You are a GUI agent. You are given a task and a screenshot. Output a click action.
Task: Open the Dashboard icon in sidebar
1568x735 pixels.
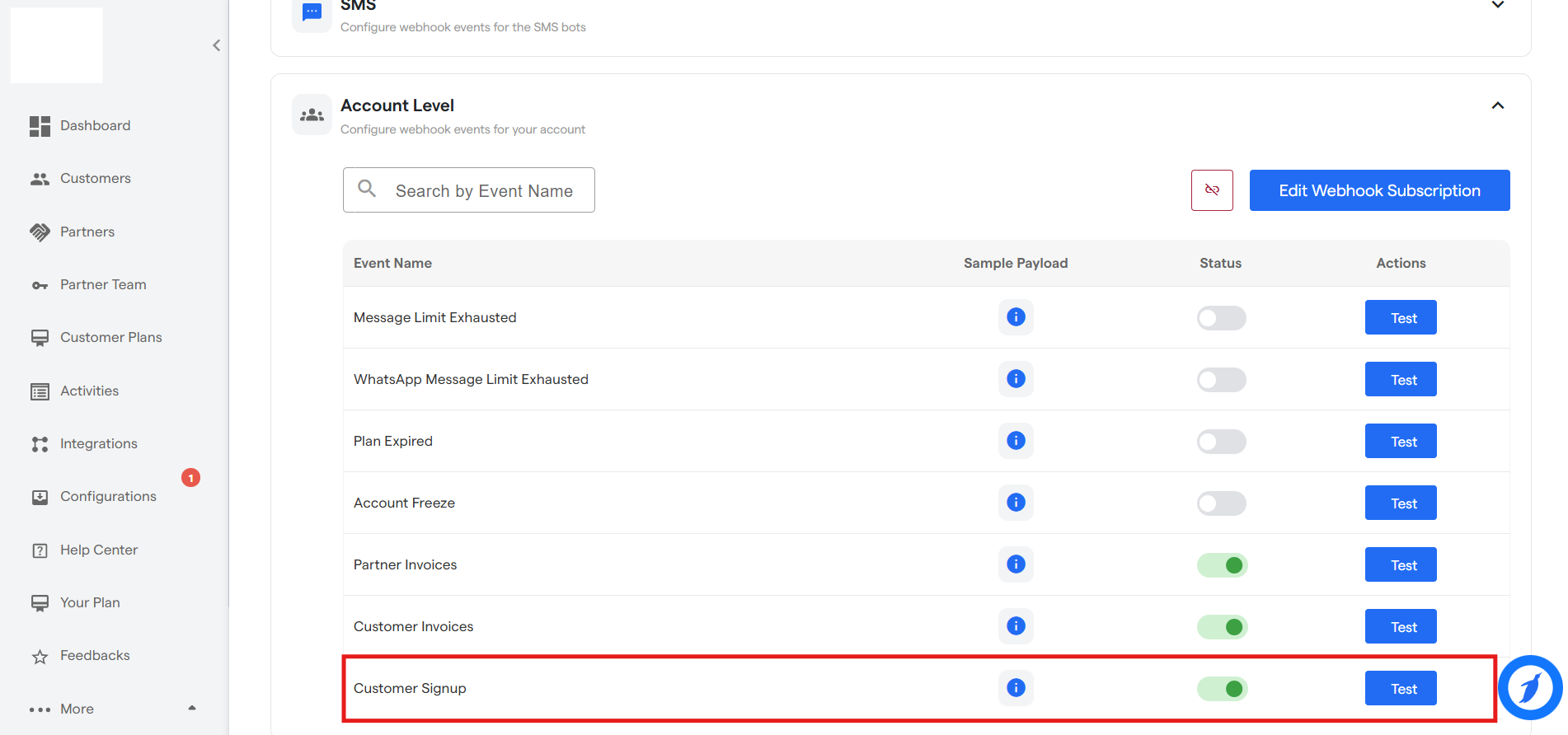pos(40,126)
